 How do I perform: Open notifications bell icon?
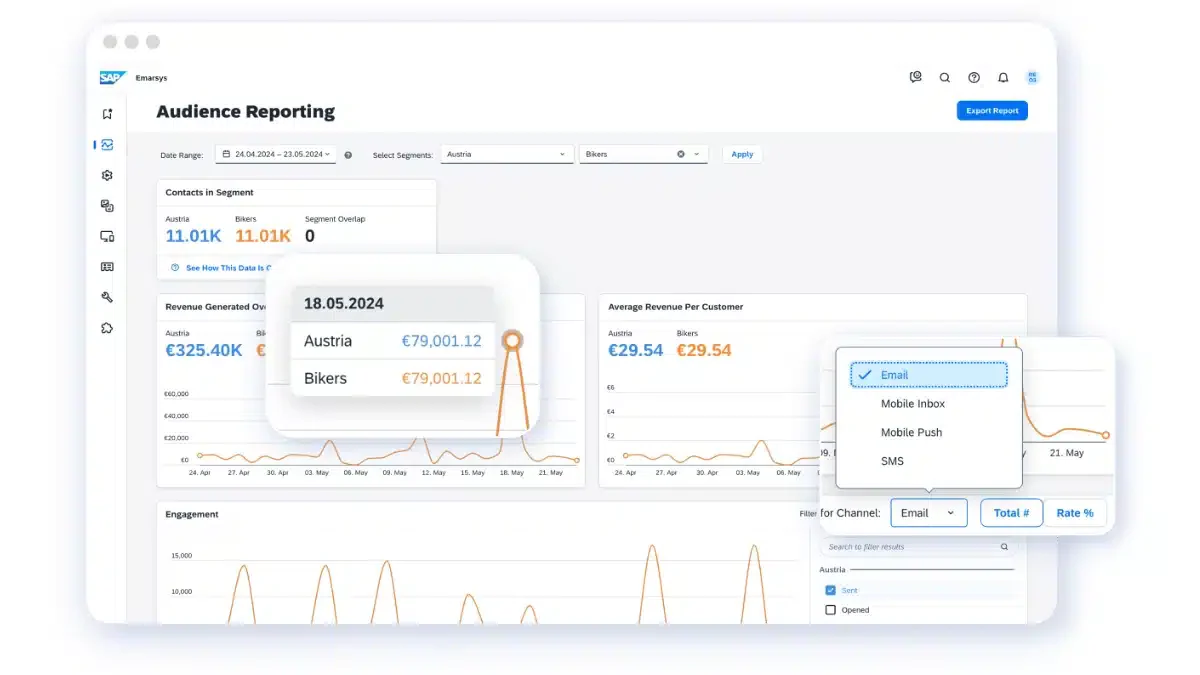pos(1003,77)
